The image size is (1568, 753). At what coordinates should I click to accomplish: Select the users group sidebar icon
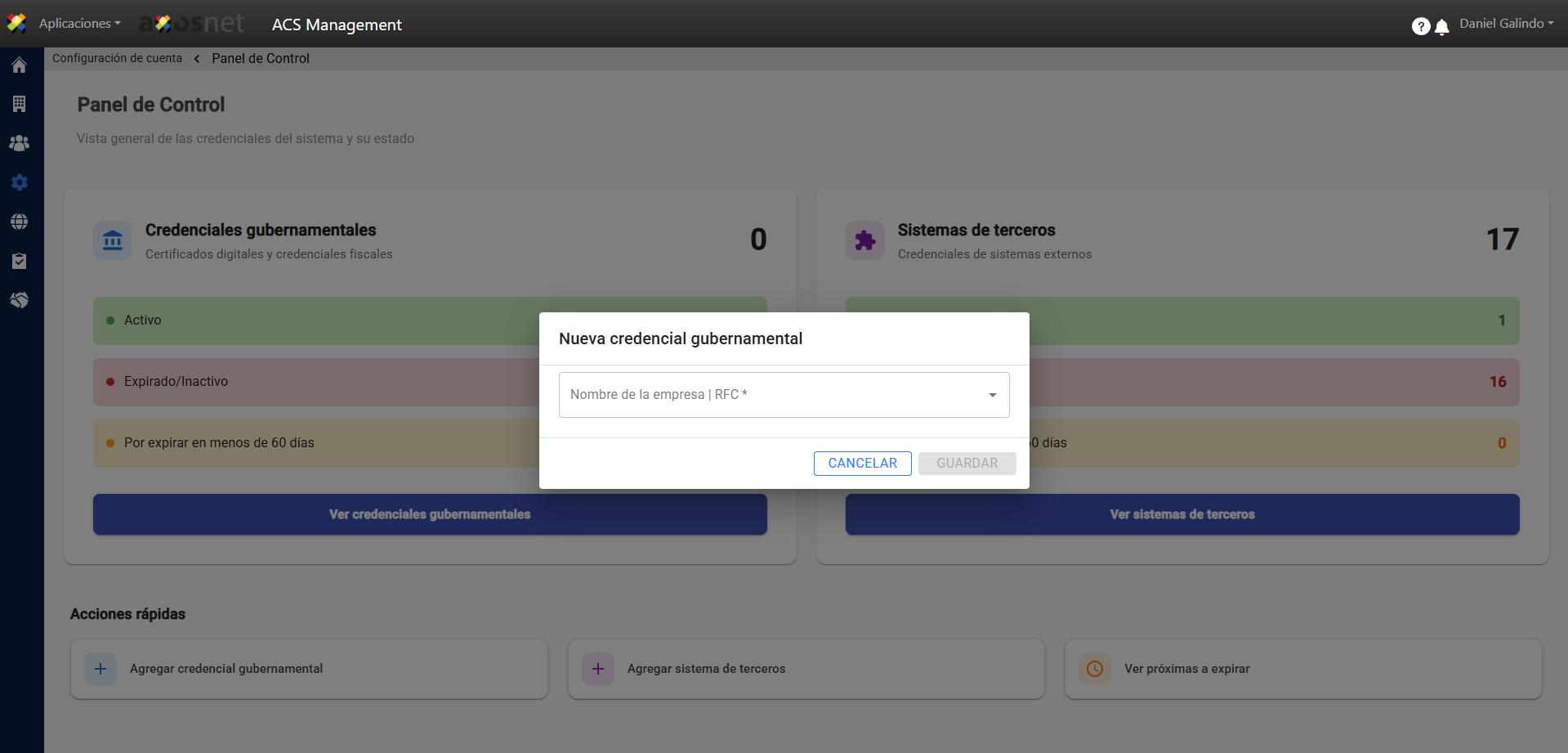coord(20,143)
